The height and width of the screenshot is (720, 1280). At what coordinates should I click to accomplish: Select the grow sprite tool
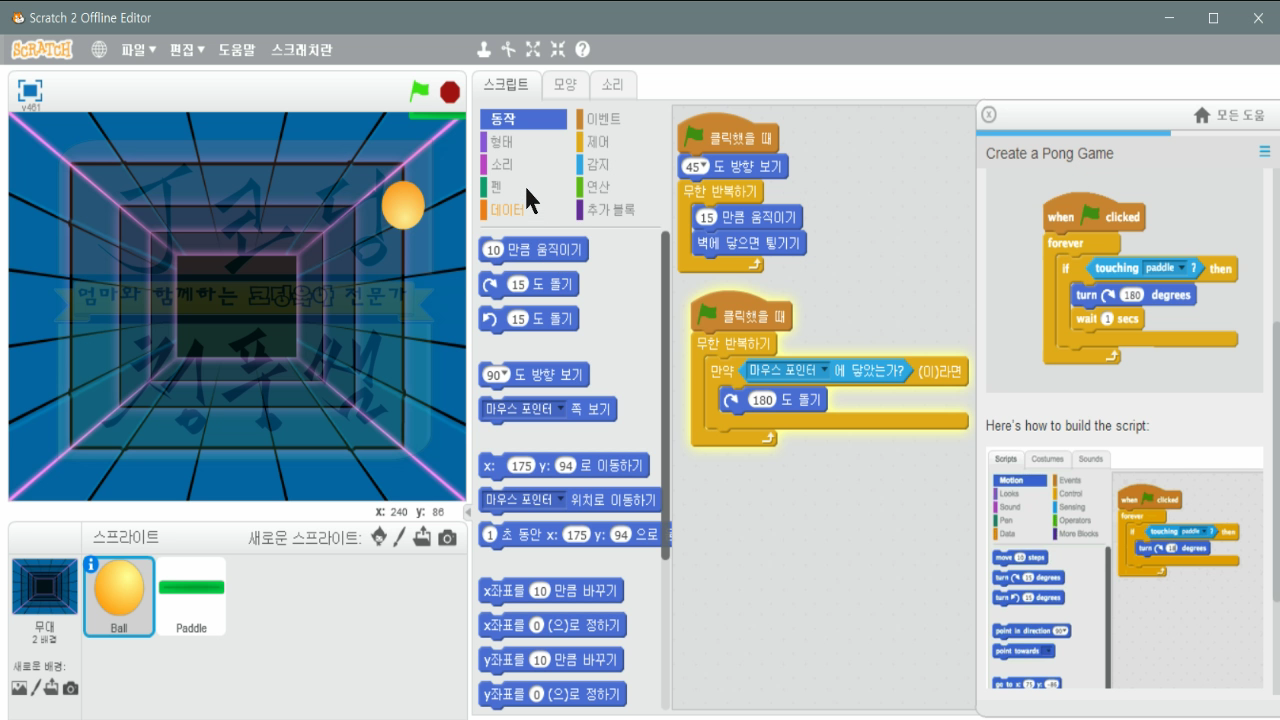[533, 48]
